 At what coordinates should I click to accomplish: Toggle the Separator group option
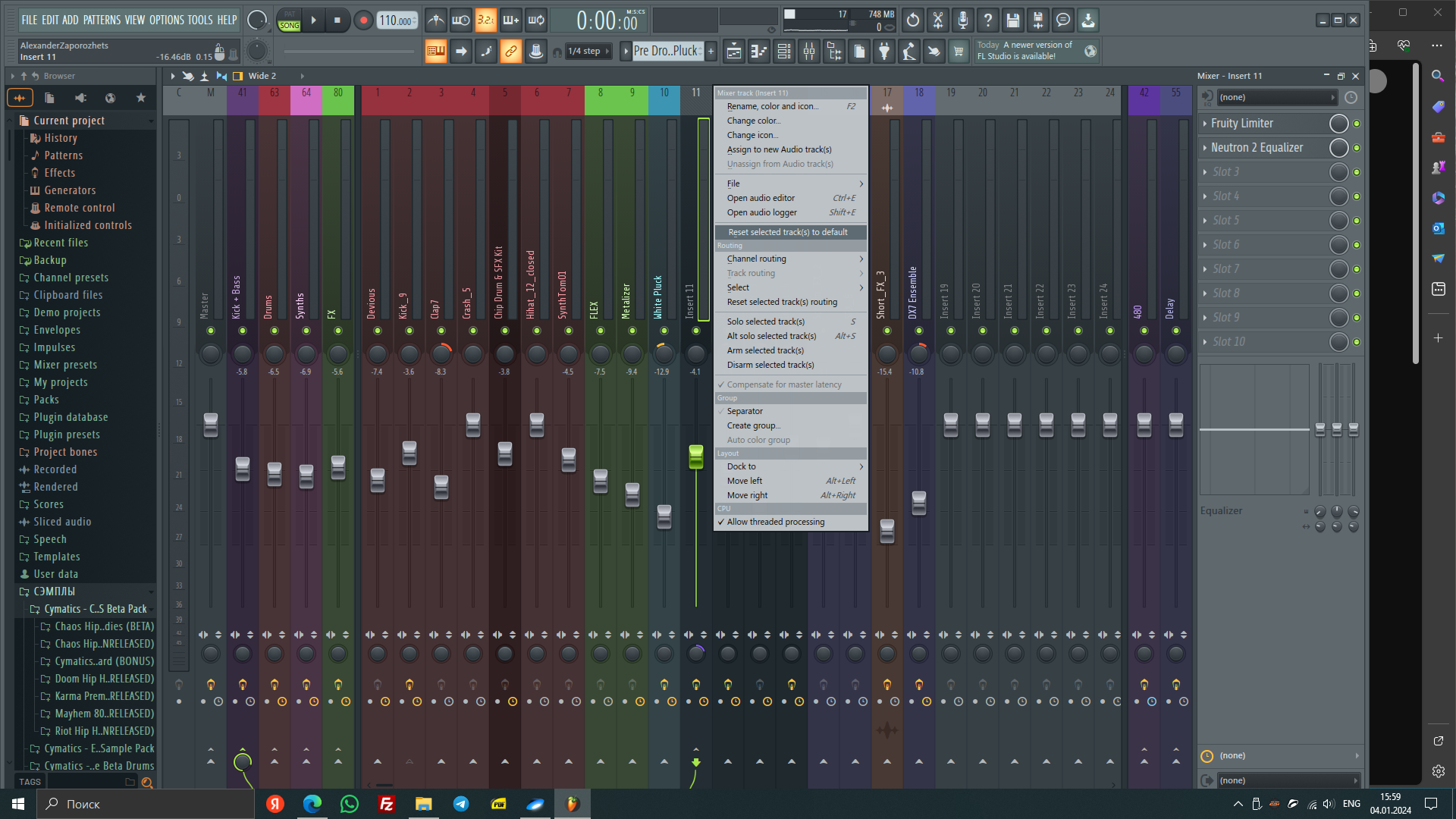click(x=745, y=411)
